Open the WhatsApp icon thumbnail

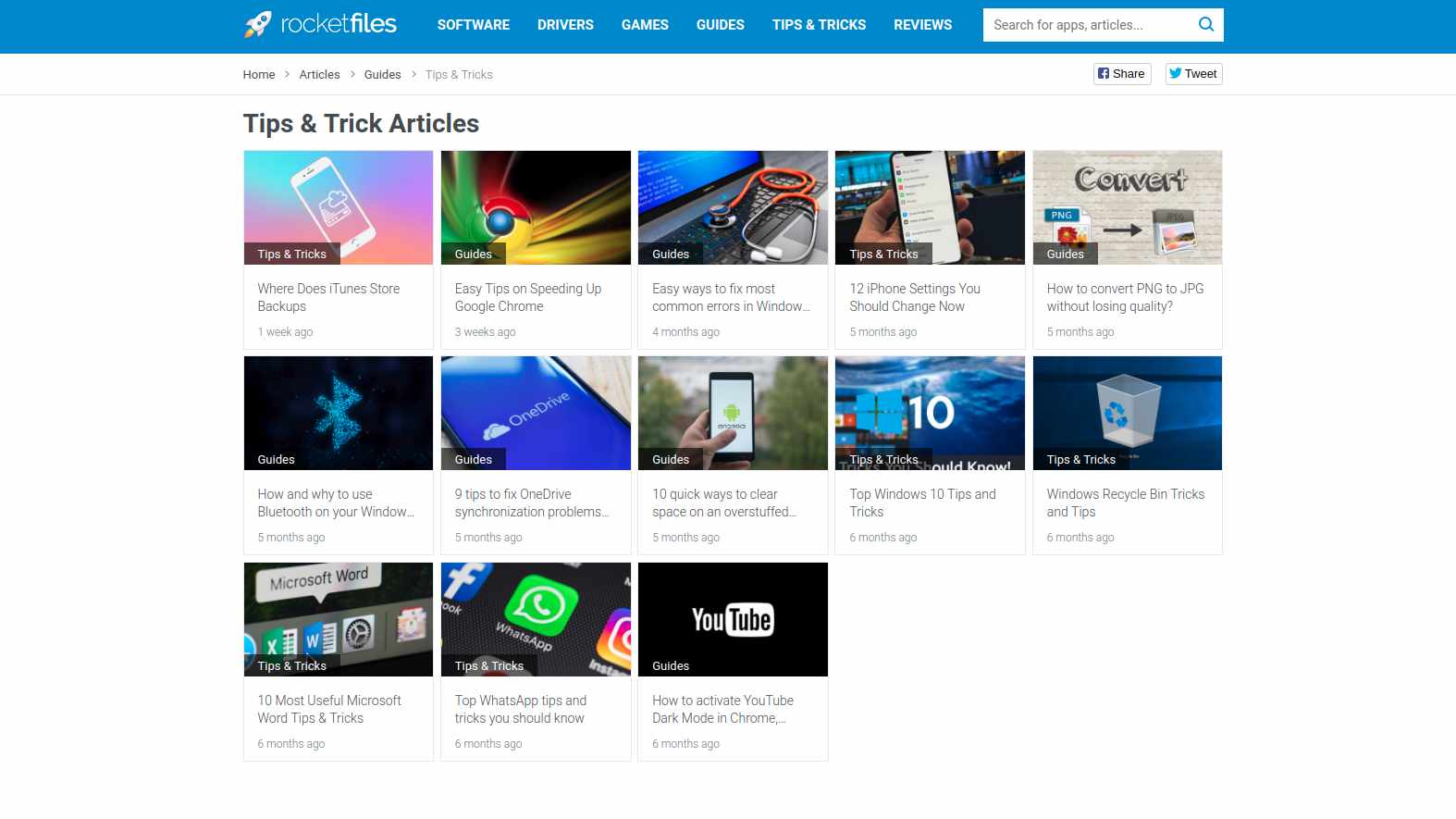click(x=536, y=619)
